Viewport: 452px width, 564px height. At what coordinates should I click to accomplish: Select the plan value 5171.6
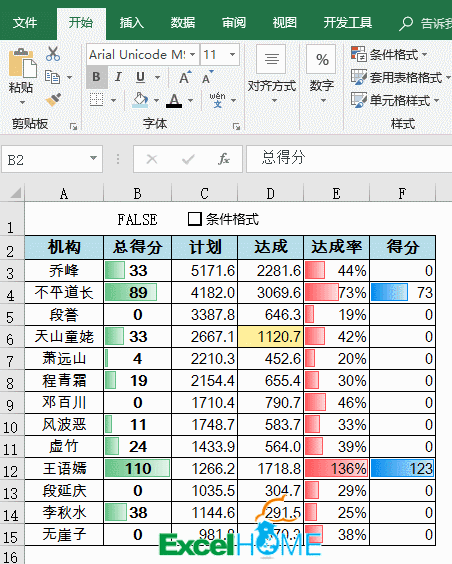tap(204, 270)
